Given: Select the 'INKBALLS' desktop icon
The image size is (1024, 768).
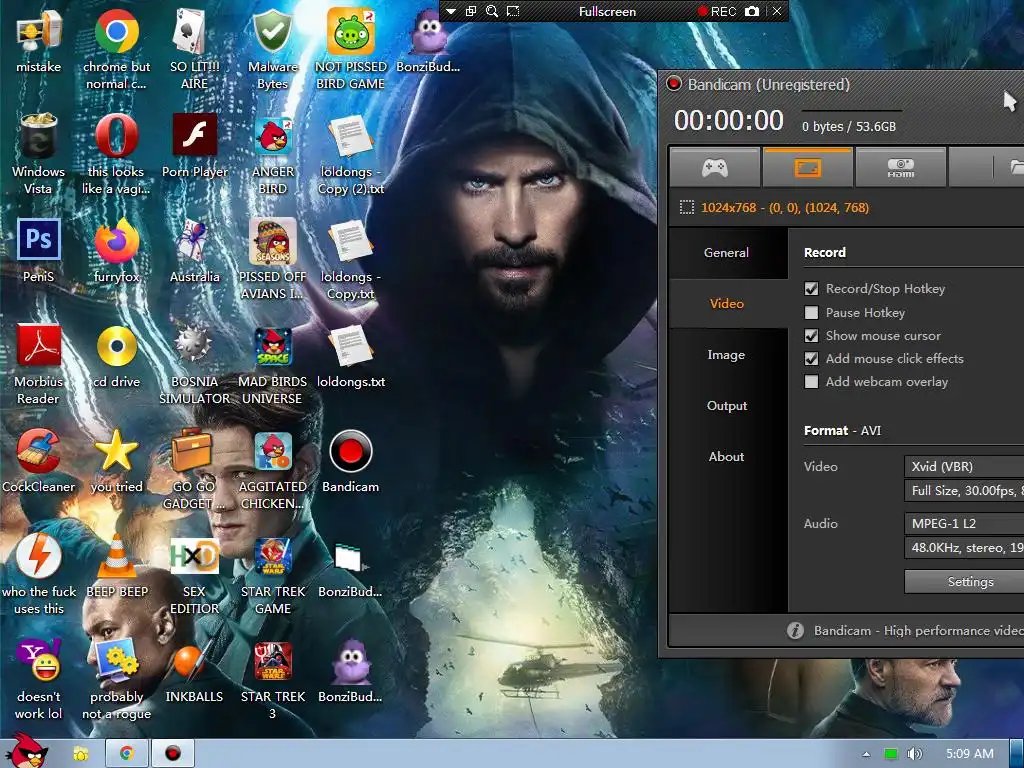Looking at the screenshot, I should point(194,671).
